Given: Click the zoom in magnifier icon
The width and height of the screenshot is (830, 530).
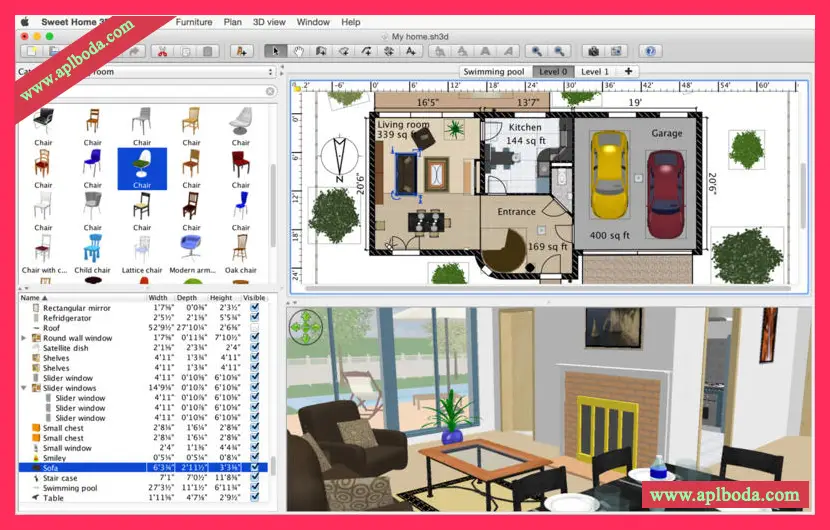Looking at the screenshot, I should pos(537,51).
